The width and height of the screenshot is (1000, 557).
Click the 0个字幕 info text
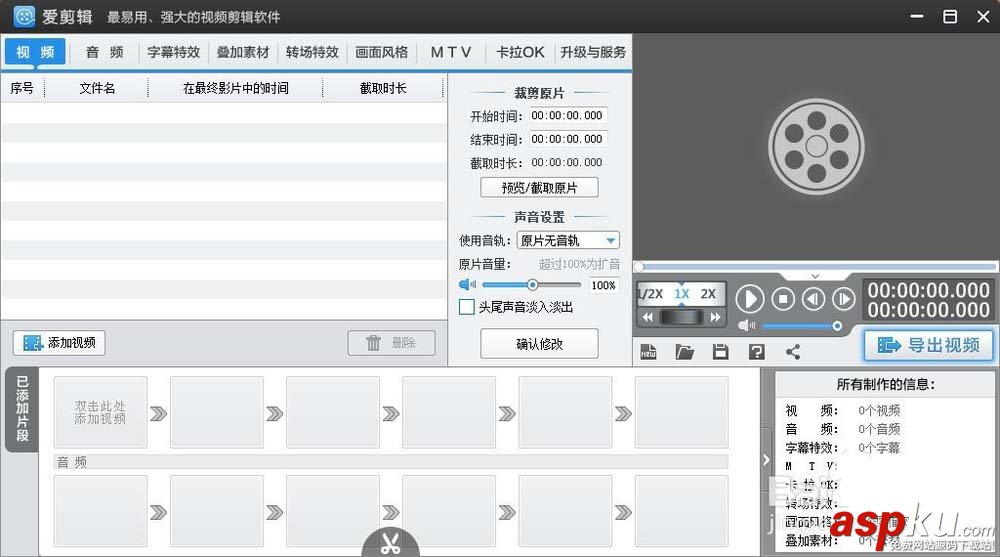(x=879, y=448)
